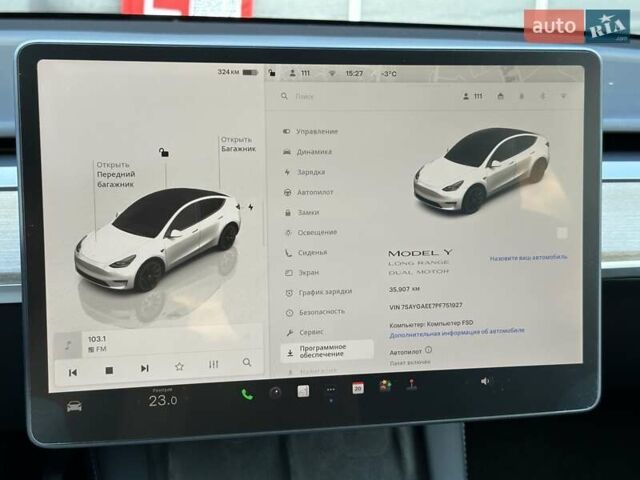The height and width of the screenshot is (480, 640).
Task: Tap the Bluetooth icon in settings header
Action: point(542,96)
